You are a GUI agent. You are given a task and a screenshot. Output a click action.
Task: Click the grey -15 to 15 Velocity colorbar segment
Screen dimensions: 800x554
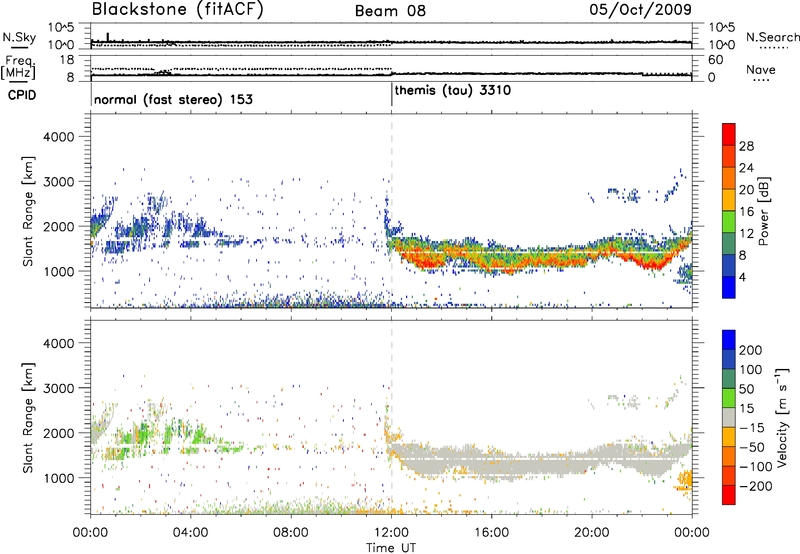click(729, 418)
